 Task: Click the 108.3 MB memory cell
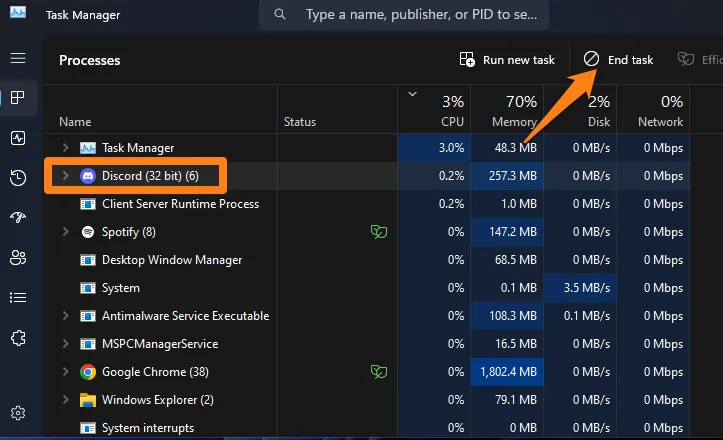[x=507, y=315]
